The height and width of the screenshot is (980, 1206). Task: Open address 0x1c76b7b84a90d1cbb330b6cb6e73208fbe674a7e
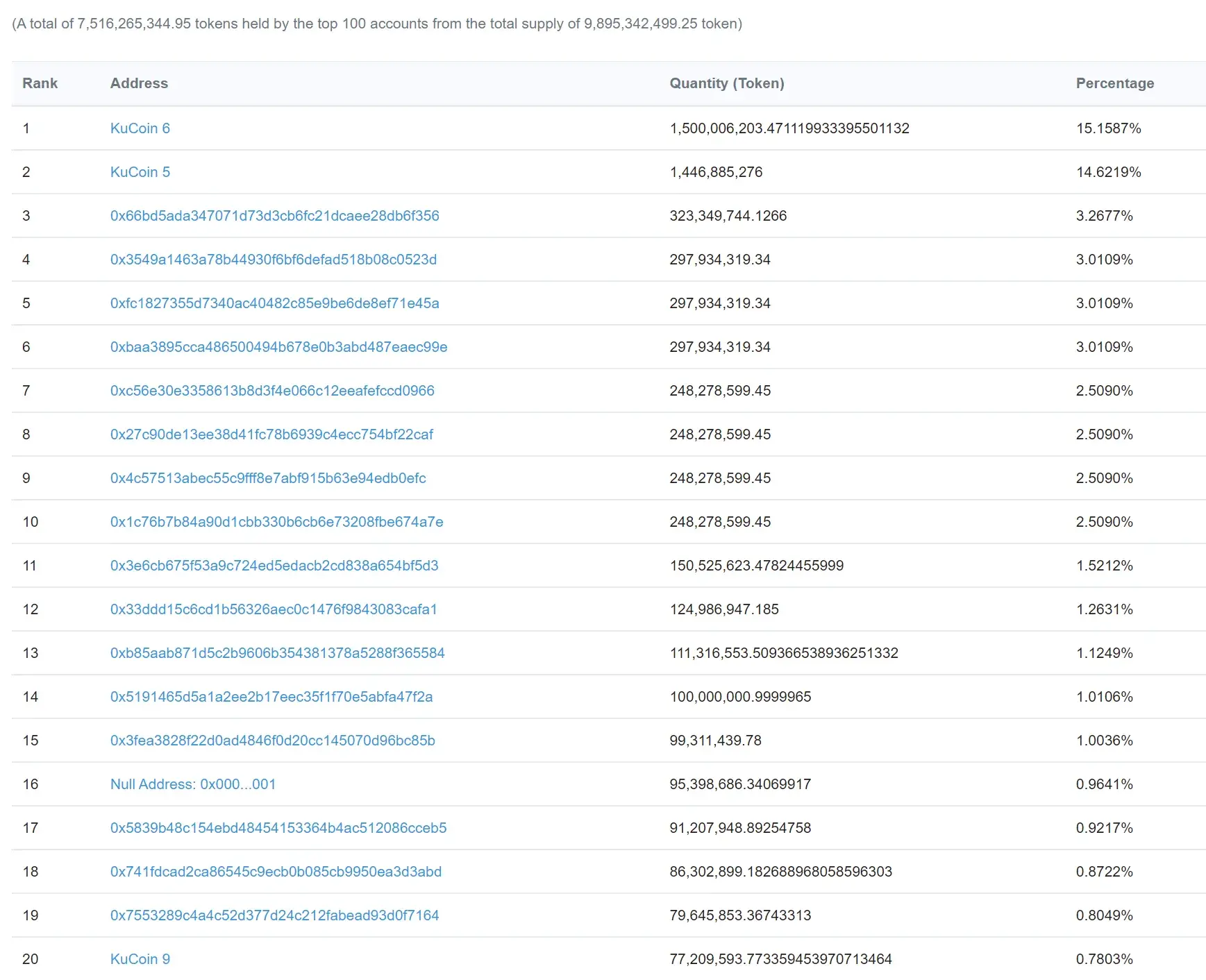tap(276, 522)
